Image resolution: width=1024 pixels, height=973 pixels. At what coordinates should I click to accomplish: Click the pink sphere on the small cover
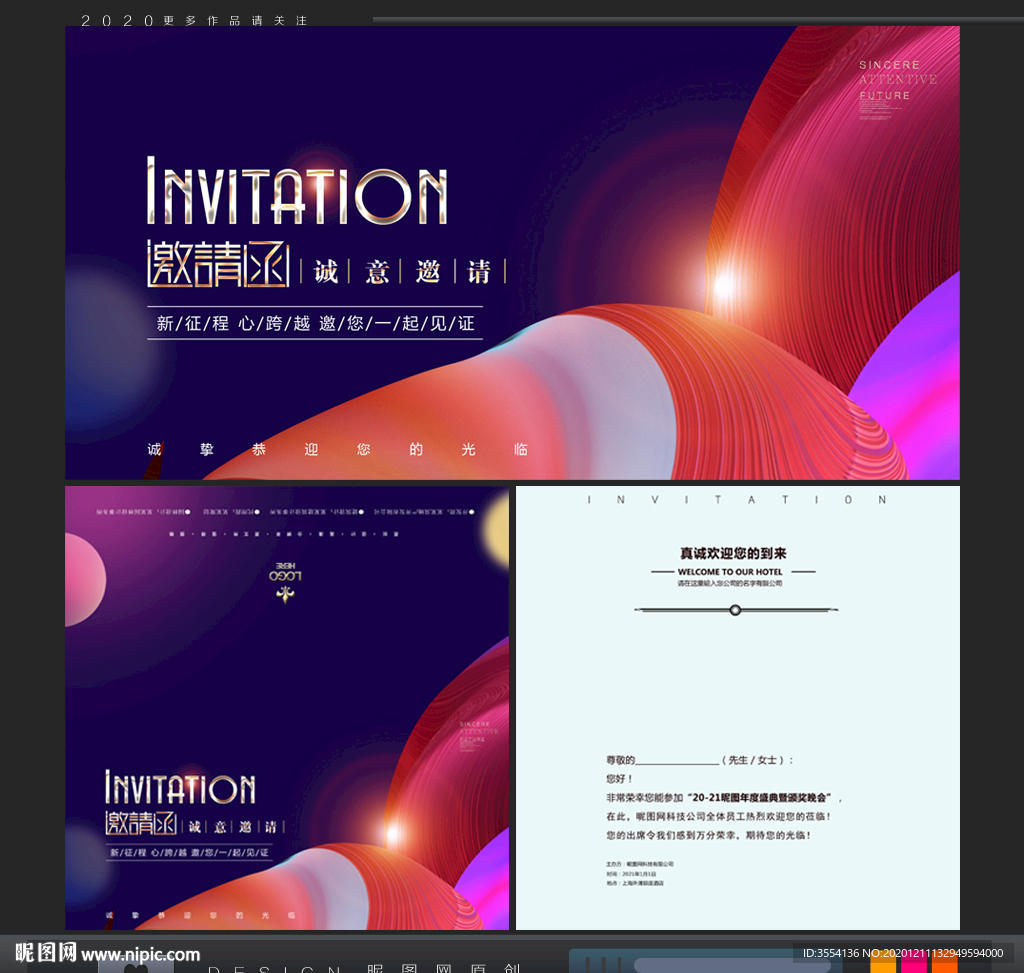(82, 580)
